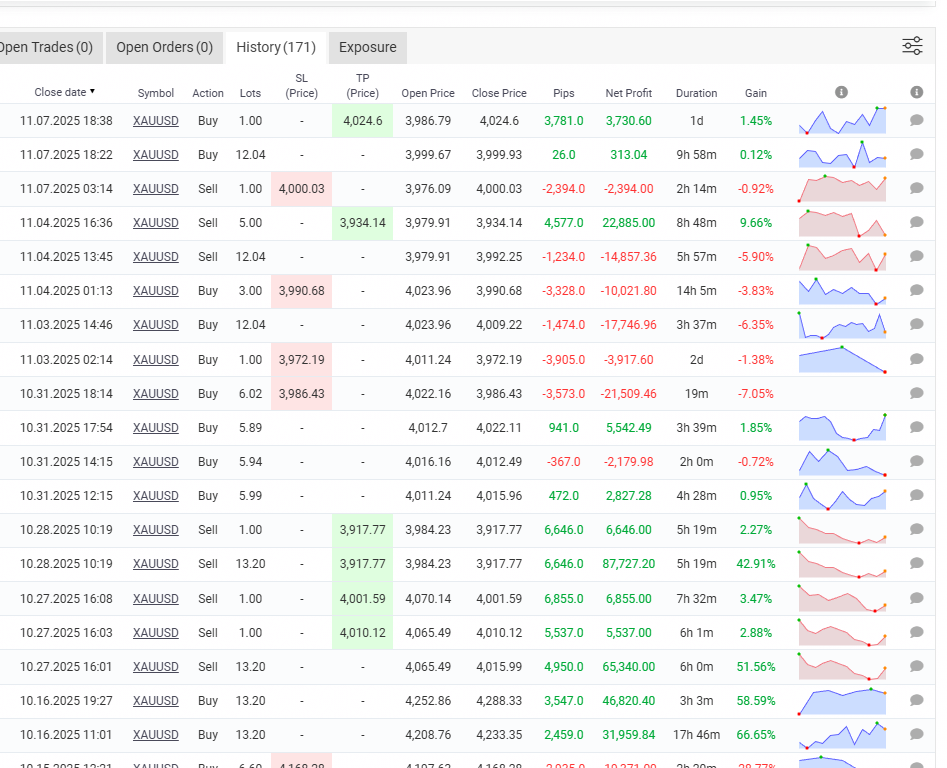Sort by Close date column header

tap(64, 92)
